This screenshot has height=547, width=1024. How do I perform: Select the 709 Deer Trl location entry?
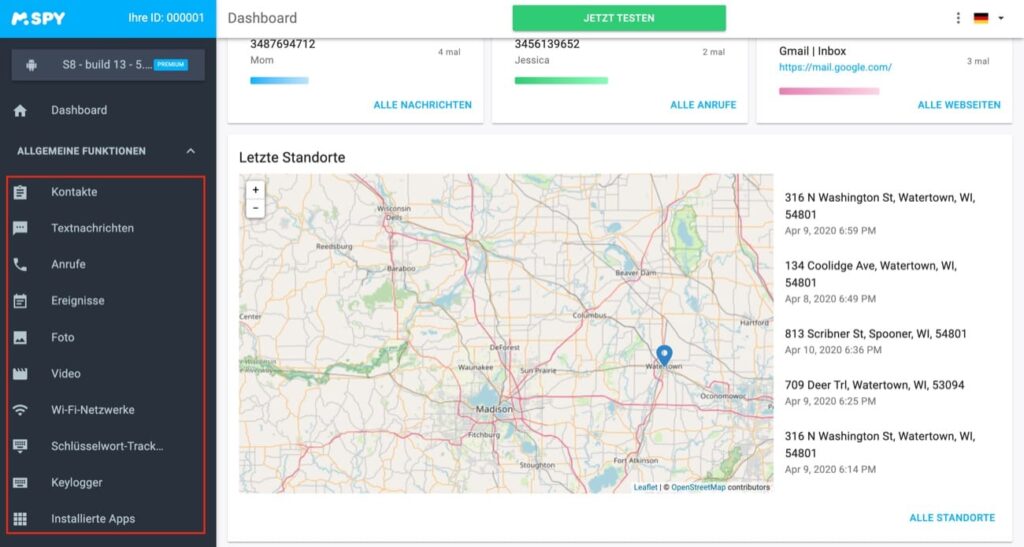click(874, 392)
